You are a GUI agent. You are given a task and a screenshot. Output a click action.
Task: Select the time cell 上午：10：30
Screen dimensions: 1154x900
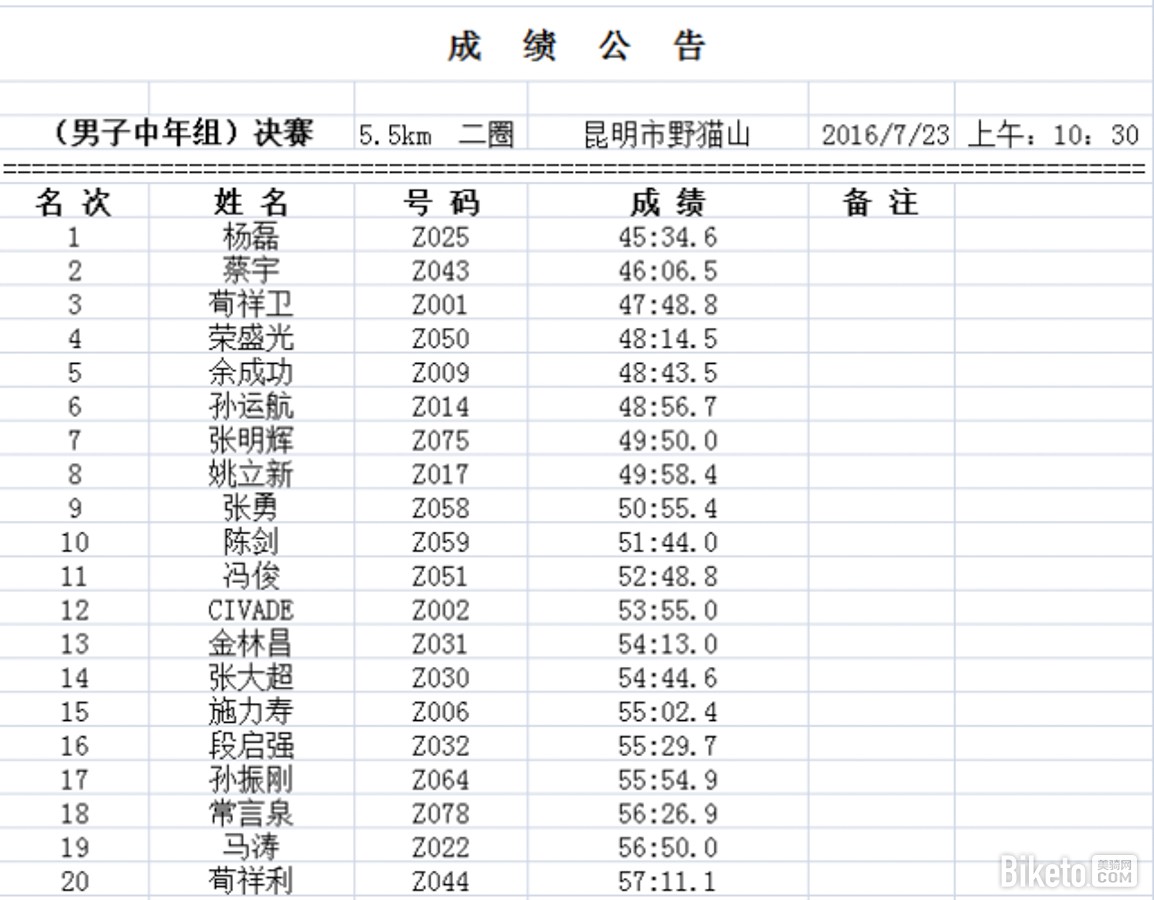1053,134
